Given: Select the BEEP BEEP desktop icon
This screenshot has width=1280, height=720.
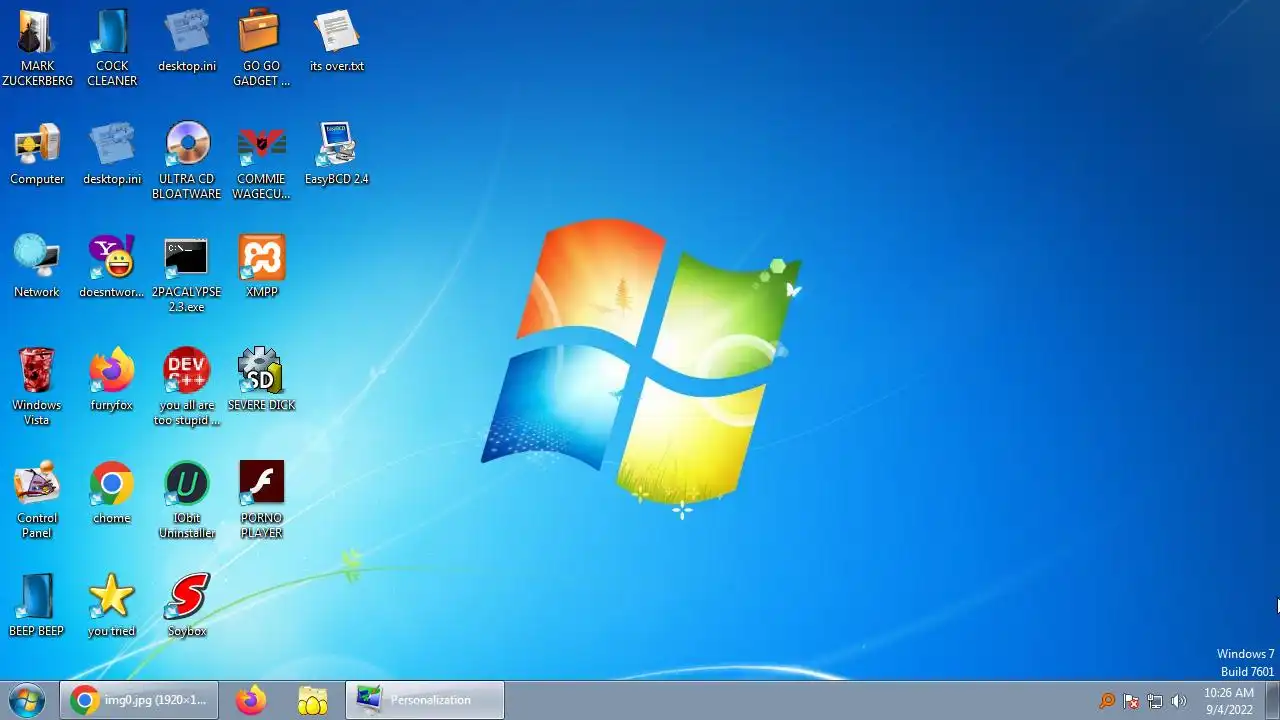Looking at the screenshot, I should tap(37, 606).
